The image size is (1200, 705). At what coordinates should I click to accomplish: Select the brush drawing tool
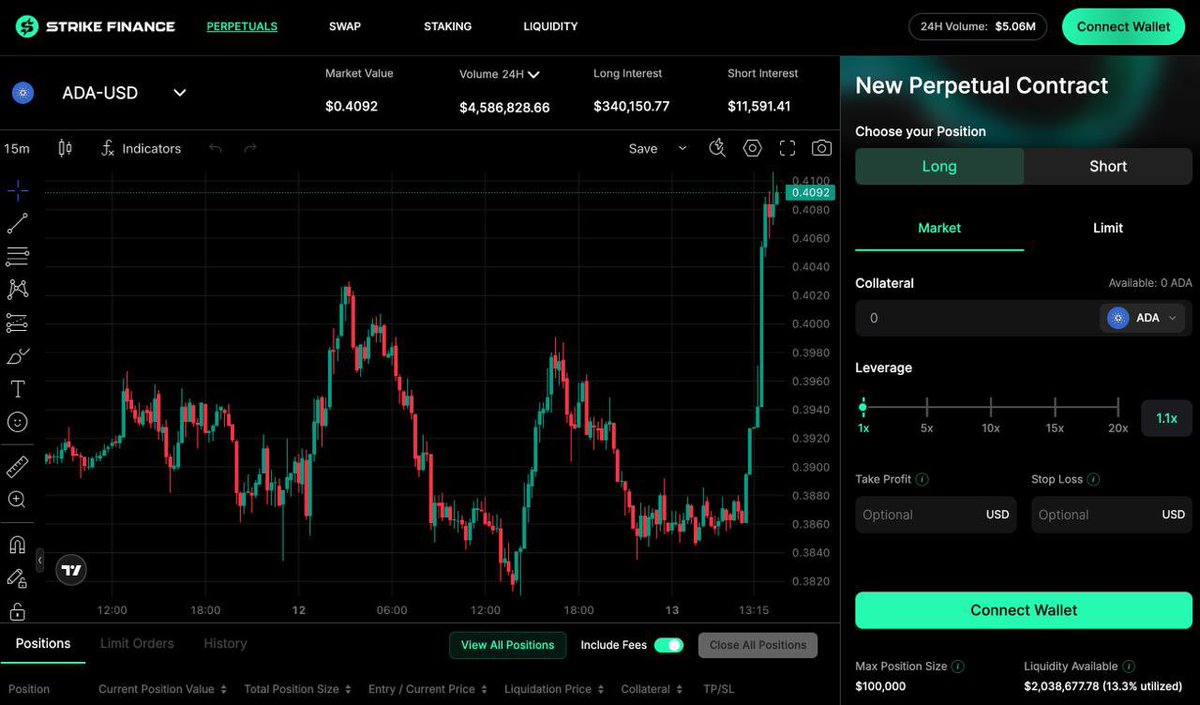tap(18, 356)
